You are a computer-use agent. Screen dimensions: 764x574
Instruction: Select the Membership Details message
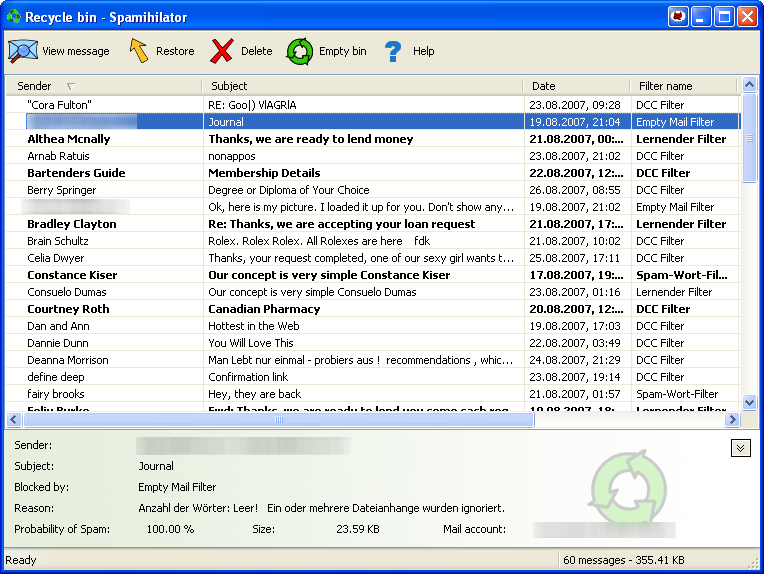tap(264, 173)
